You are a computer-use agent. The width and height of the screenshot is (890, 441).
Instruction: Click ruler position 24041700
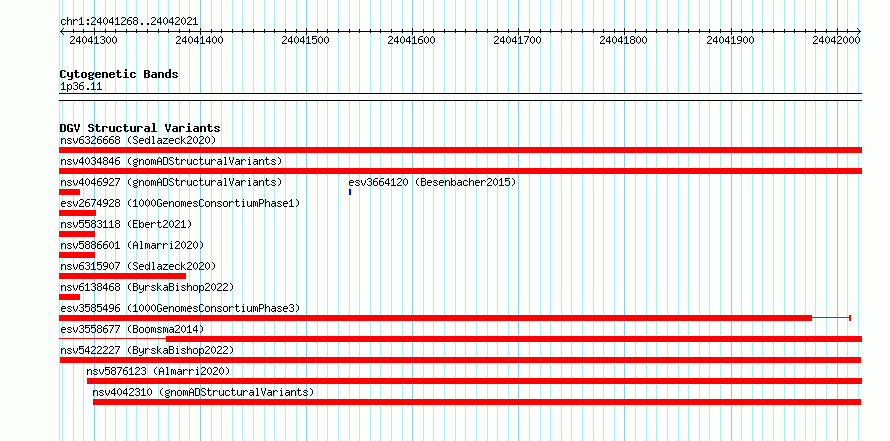pos(518,40)
